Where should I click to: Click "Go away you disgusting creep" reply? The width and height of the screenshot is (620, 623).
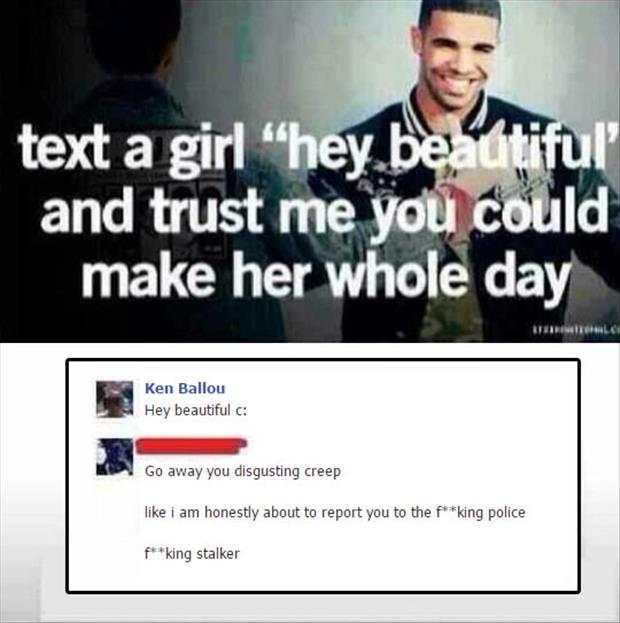pos(243,472)
